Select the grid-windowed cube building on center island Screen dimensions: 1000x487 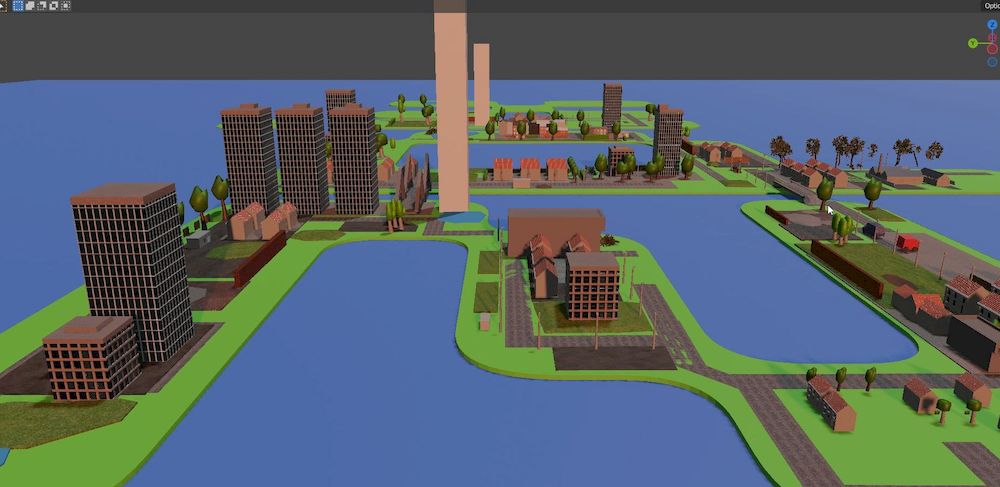[592, 287]
